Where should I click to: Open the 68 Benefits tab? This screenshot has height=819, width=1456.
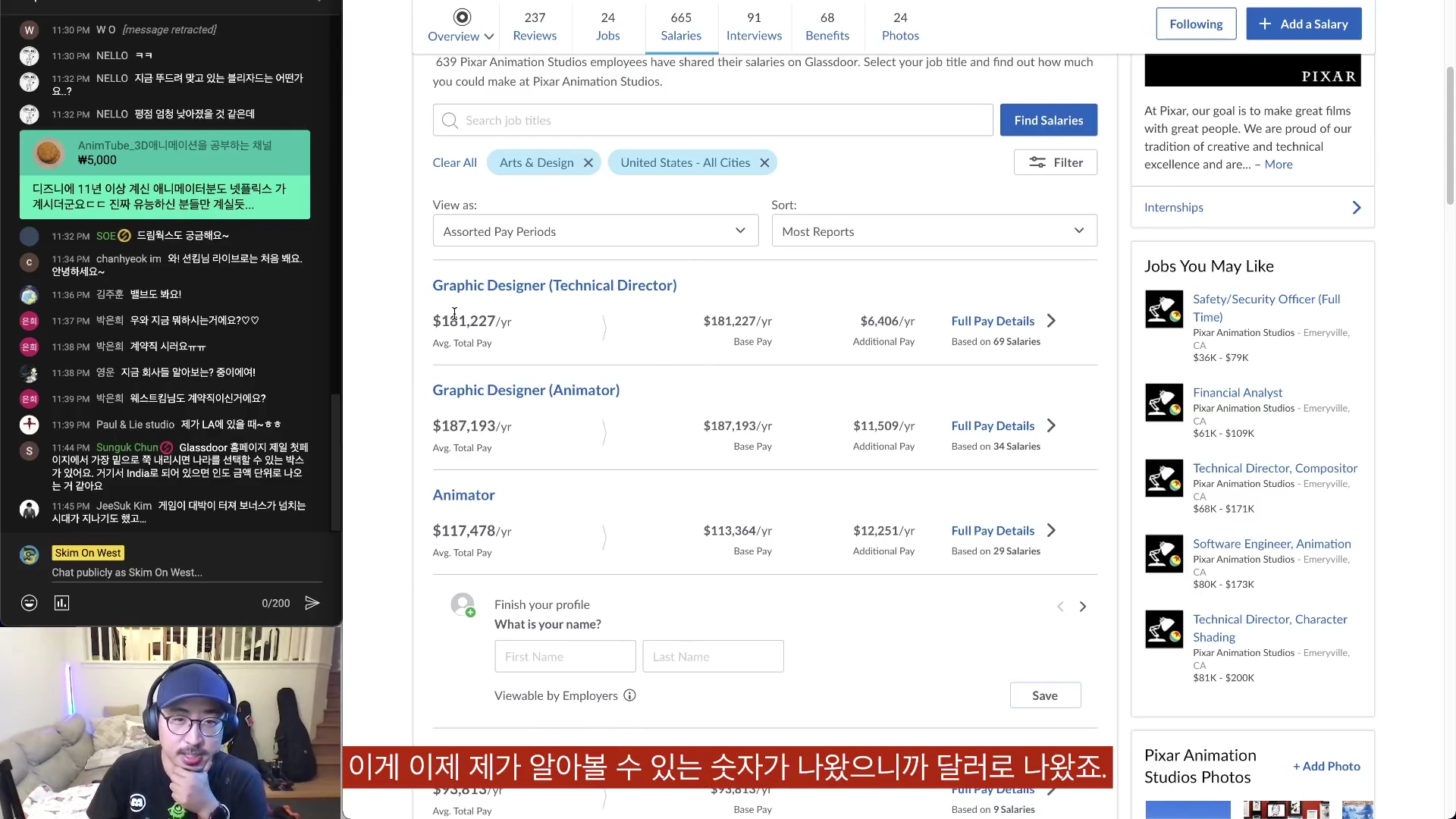pos(827,26)
